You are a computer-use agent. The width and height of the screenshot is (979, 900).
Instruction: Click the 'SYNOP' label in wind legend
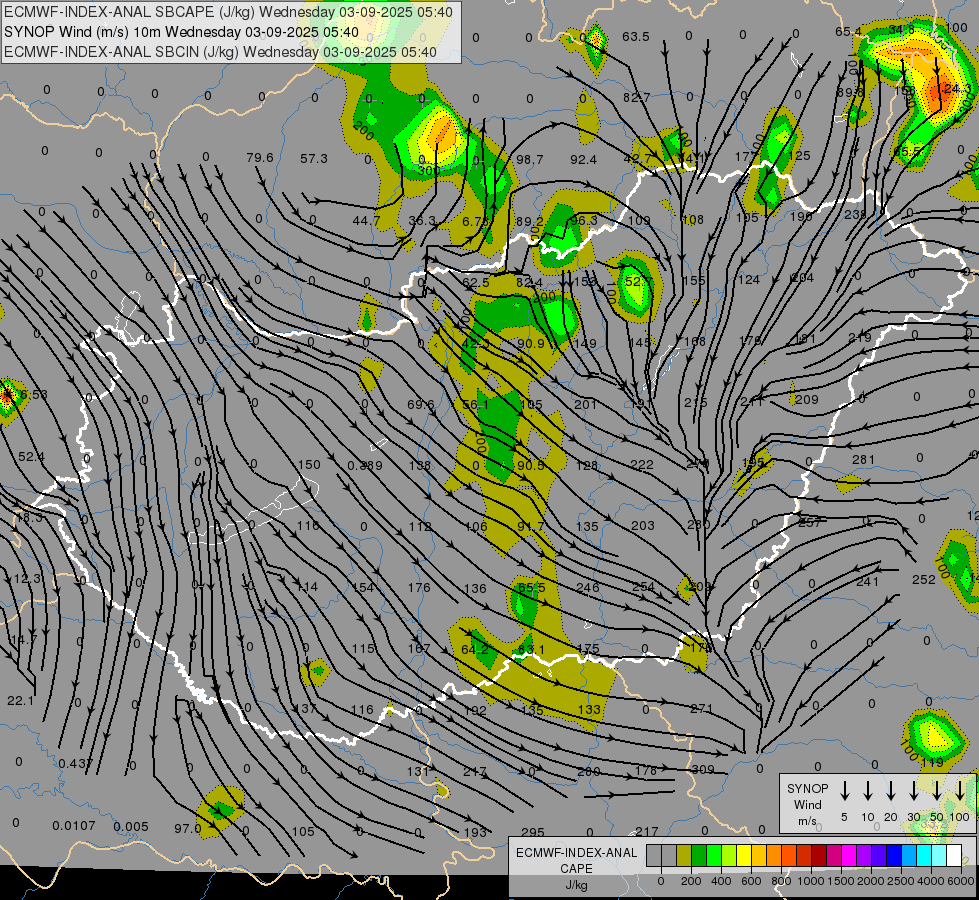click(807, 788)
